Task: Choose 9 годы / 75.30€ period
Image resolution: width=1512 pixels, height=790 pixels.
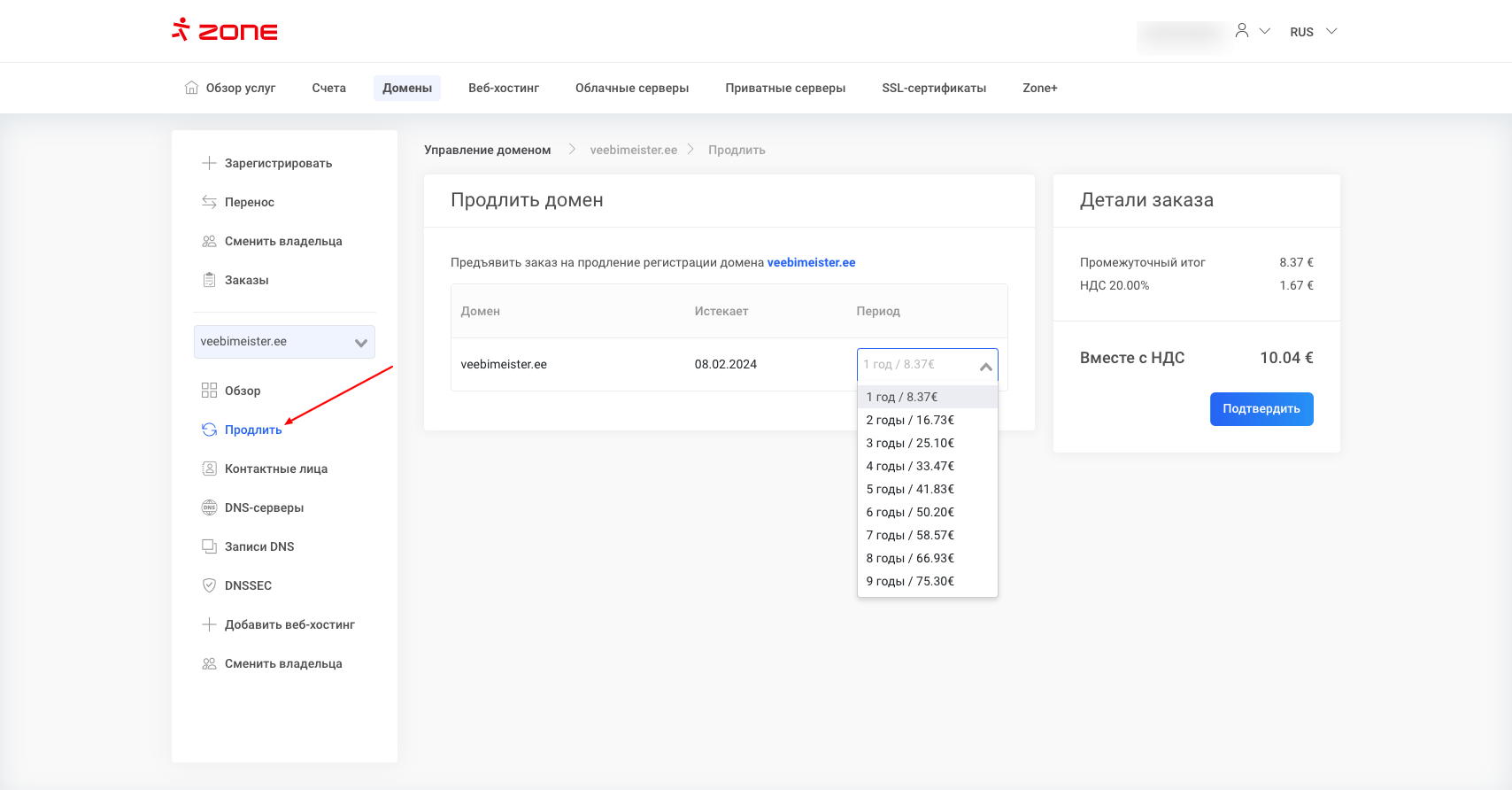Action: (x=910, y=581)
